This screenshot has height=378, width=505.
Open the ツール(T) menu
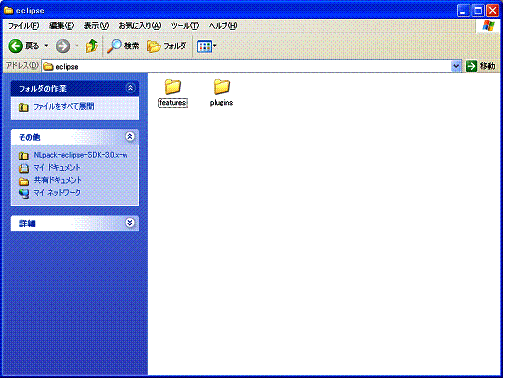tap(185, 26)
